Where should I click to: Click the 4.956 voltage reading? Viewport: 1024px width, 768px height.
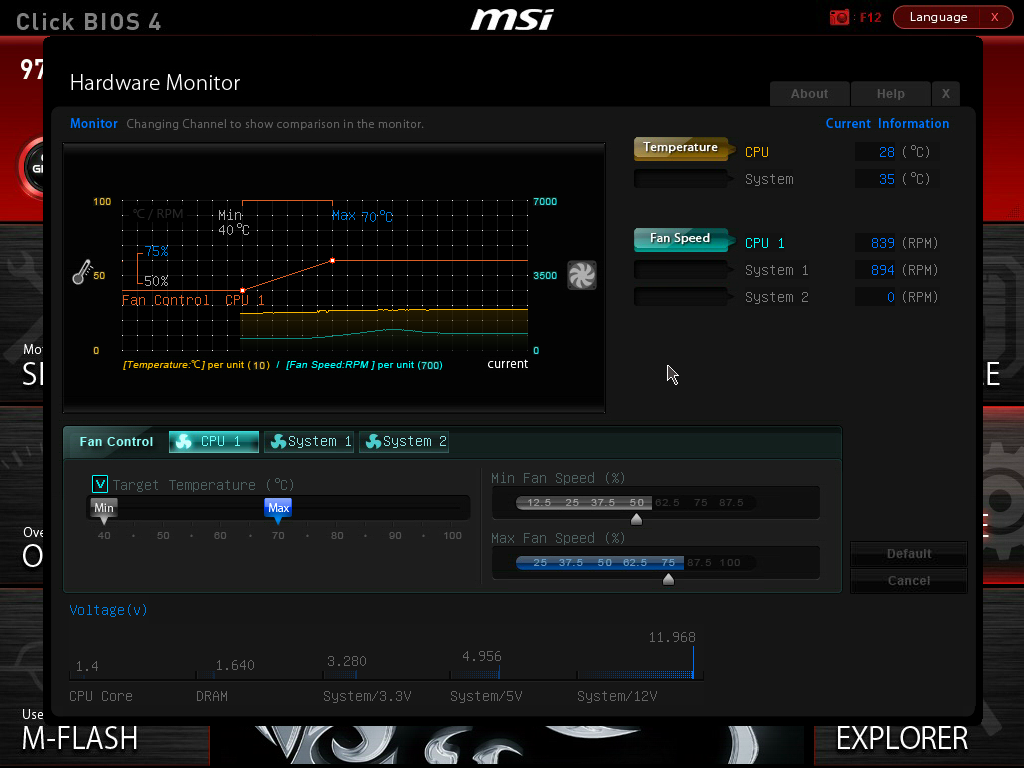click(x=481, y=656)
